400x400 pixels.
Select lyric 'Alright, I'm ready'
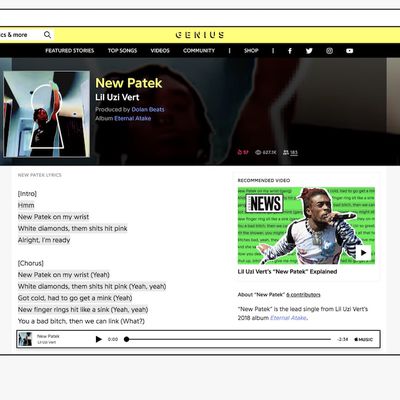tap(44, 240)
